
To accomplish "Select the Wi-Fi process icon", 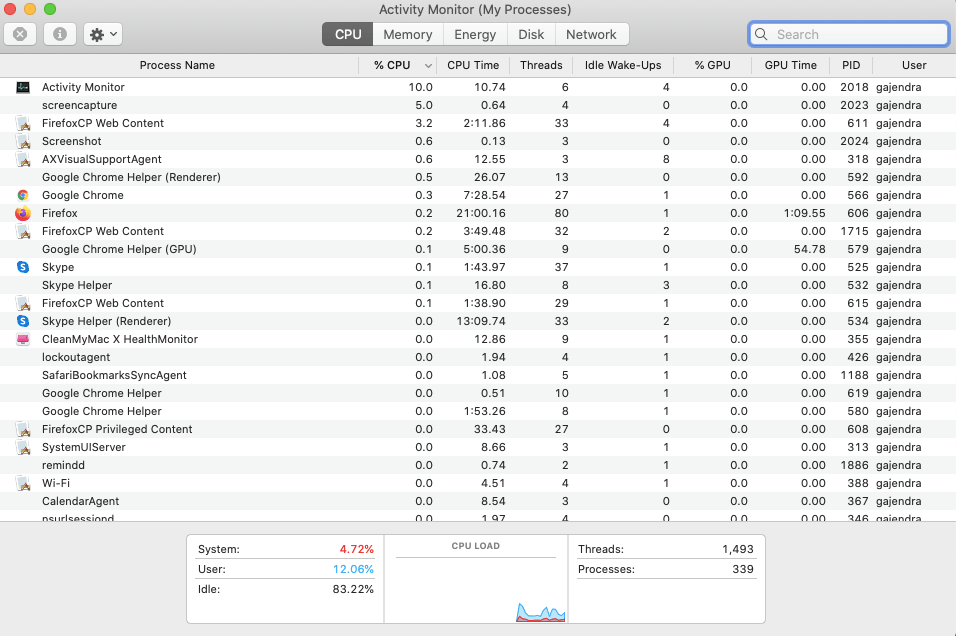I will pyautogui.click(x=23, y=483).
